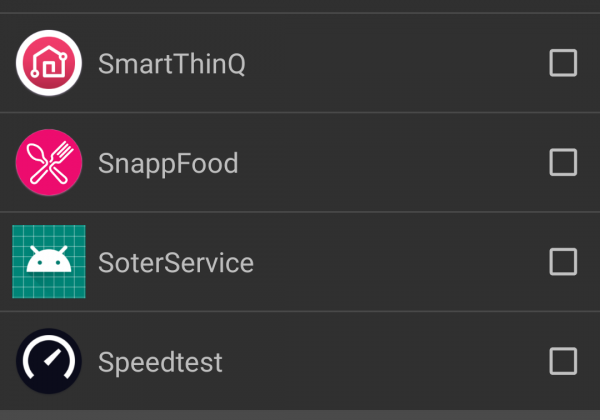Tap the SoterService green Android icon
This screenshot has width=600, height=420.
(x=49, y=262)
